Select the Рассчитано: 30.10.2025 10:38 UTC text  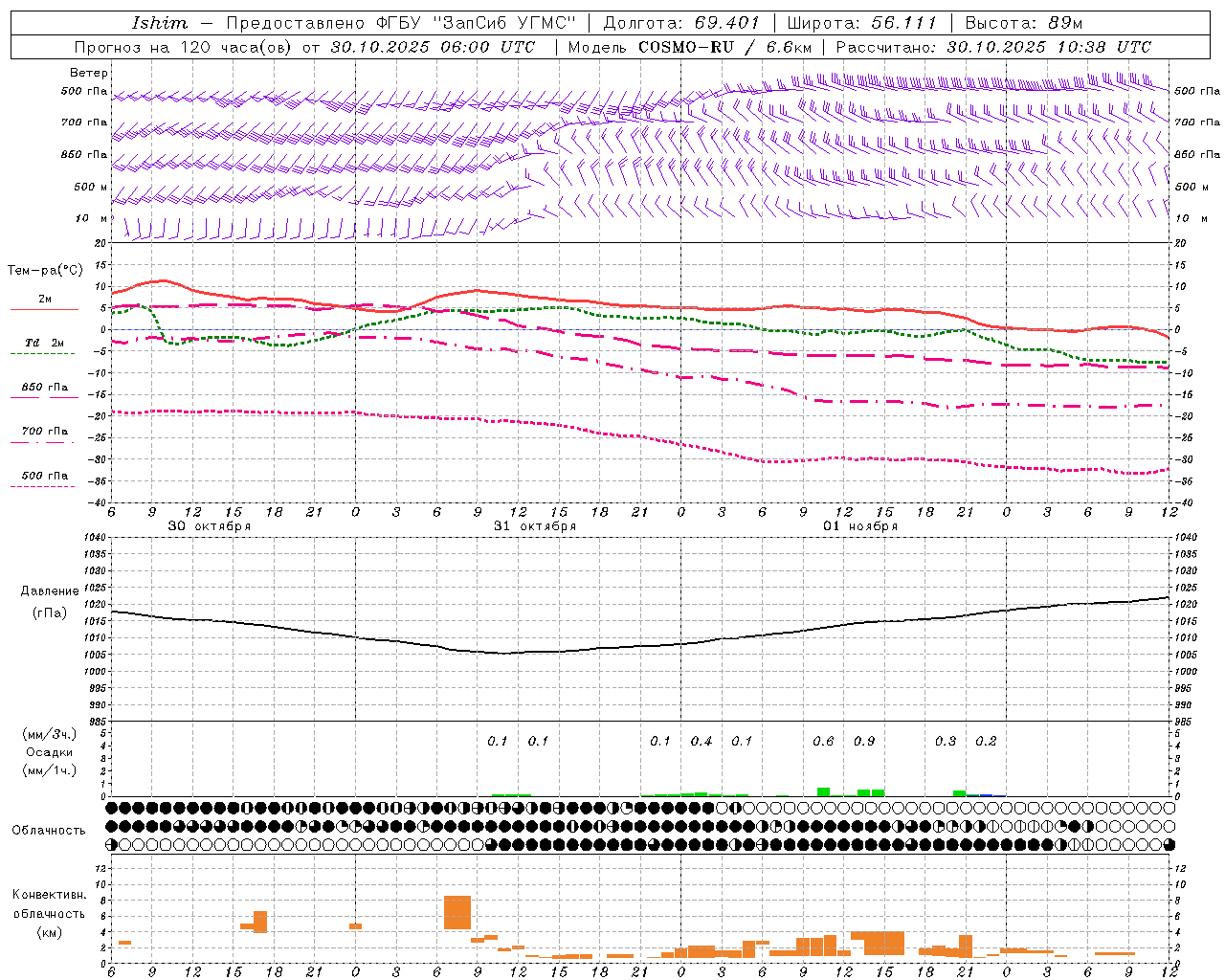pos(993,47)
